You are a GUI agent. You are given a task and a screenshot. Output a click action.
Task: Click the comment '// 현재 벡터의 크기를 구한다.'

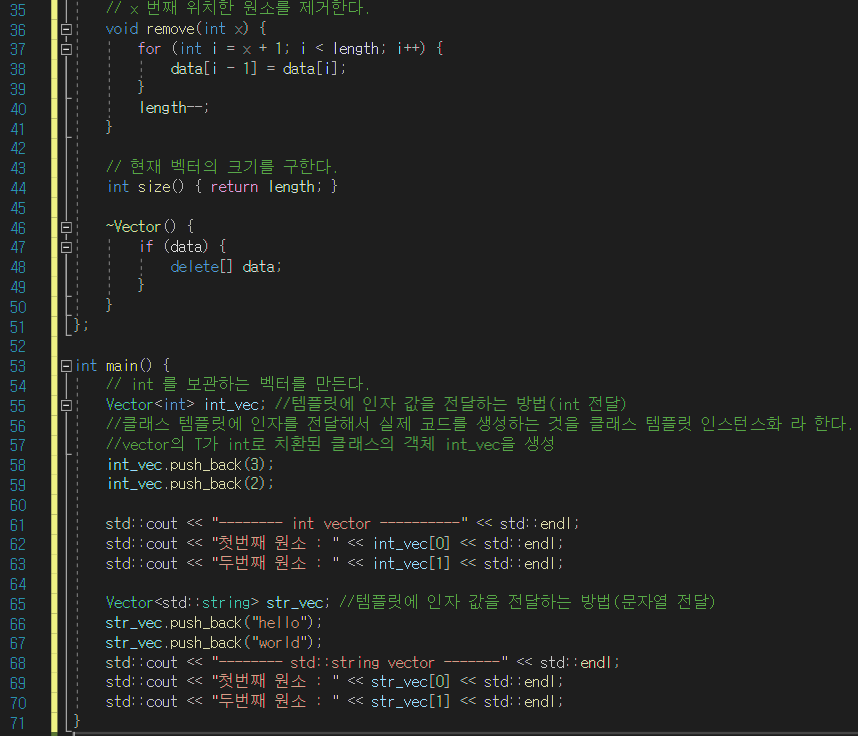pyautogui.click(x=222, y=166)
